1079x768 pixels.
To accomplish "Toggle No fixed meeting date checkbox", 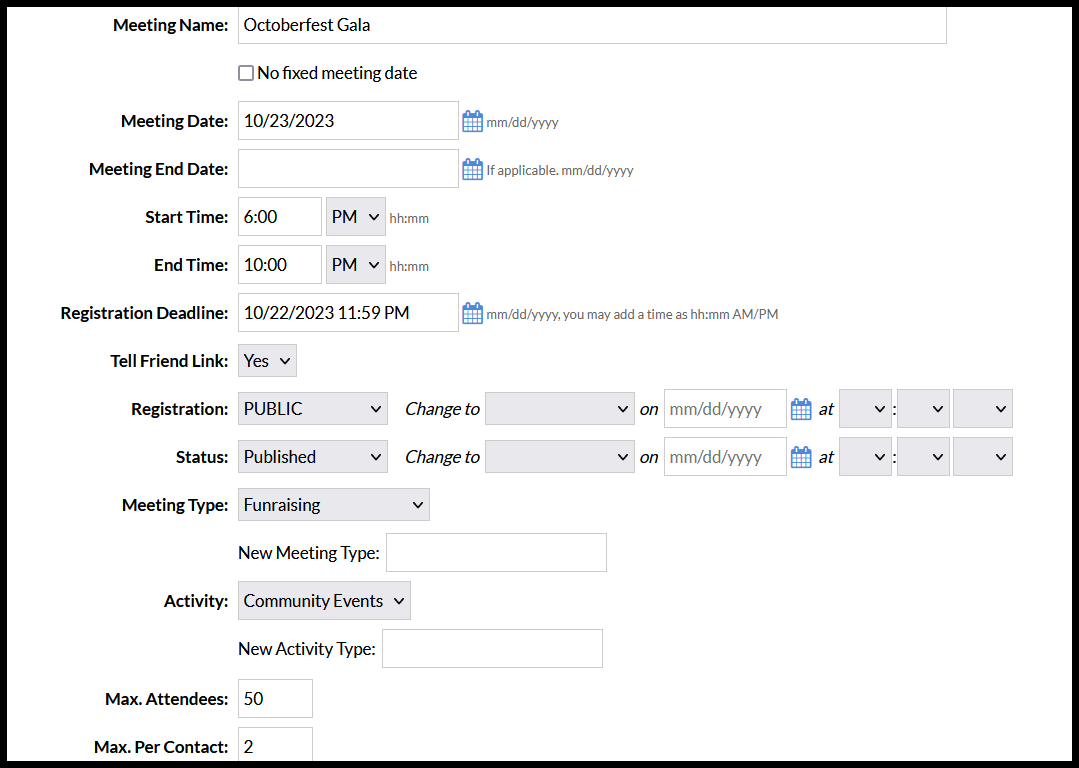I will 246,73.
